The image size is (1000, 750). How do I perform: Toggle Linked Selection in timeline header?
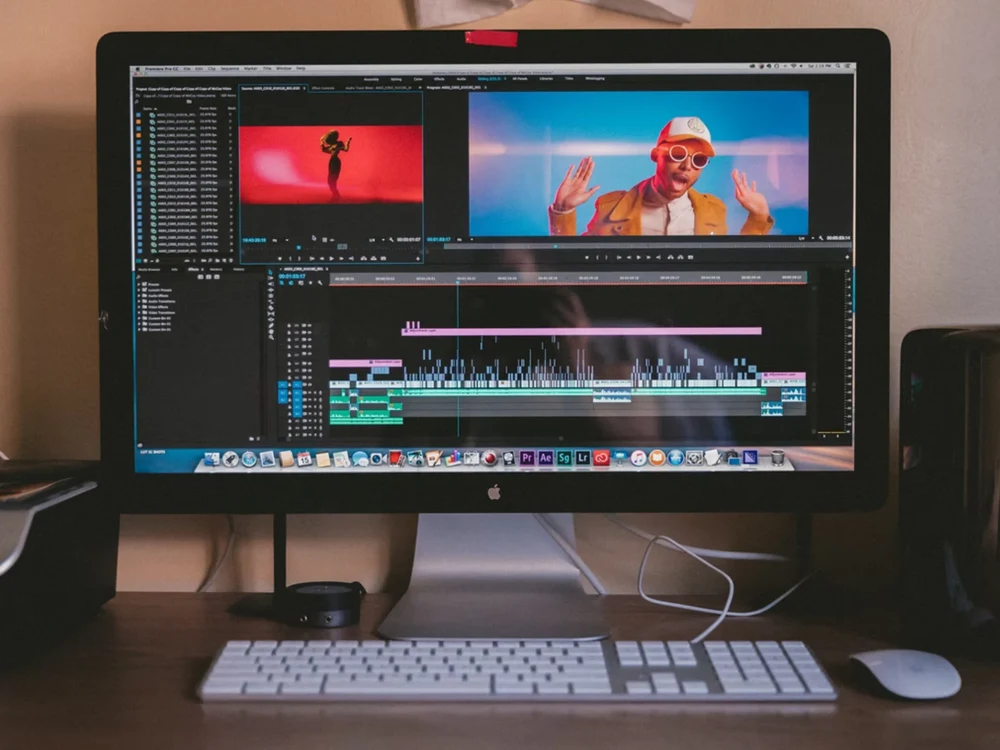click(x=301, y=283)
